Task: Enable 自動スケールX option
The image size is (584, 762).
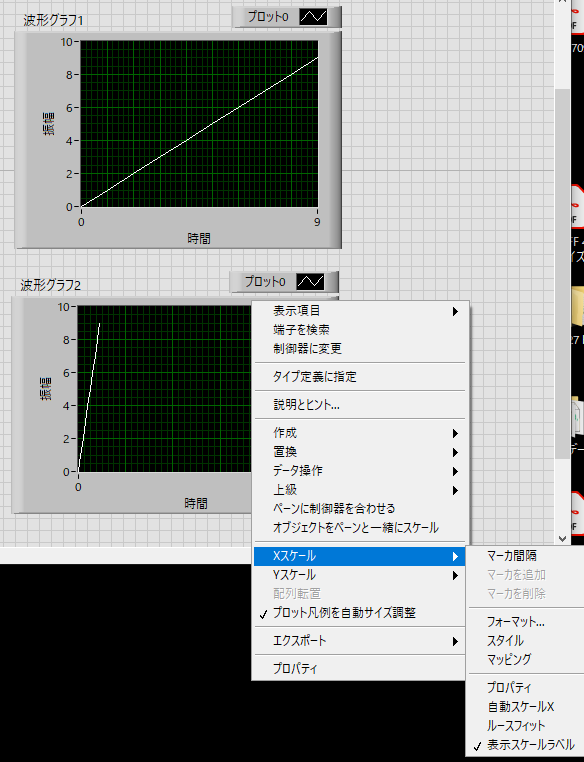Action: pyautogui.click(x=526, y=707)
